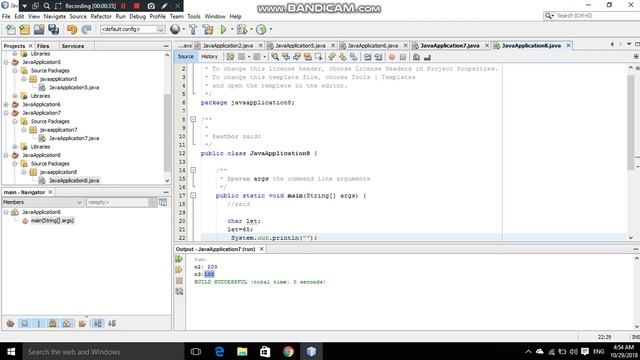This screenshot has width=640, height=360.
Task: Switch to the JavaApplication5.java editor tab
Action: click(300, 45)
